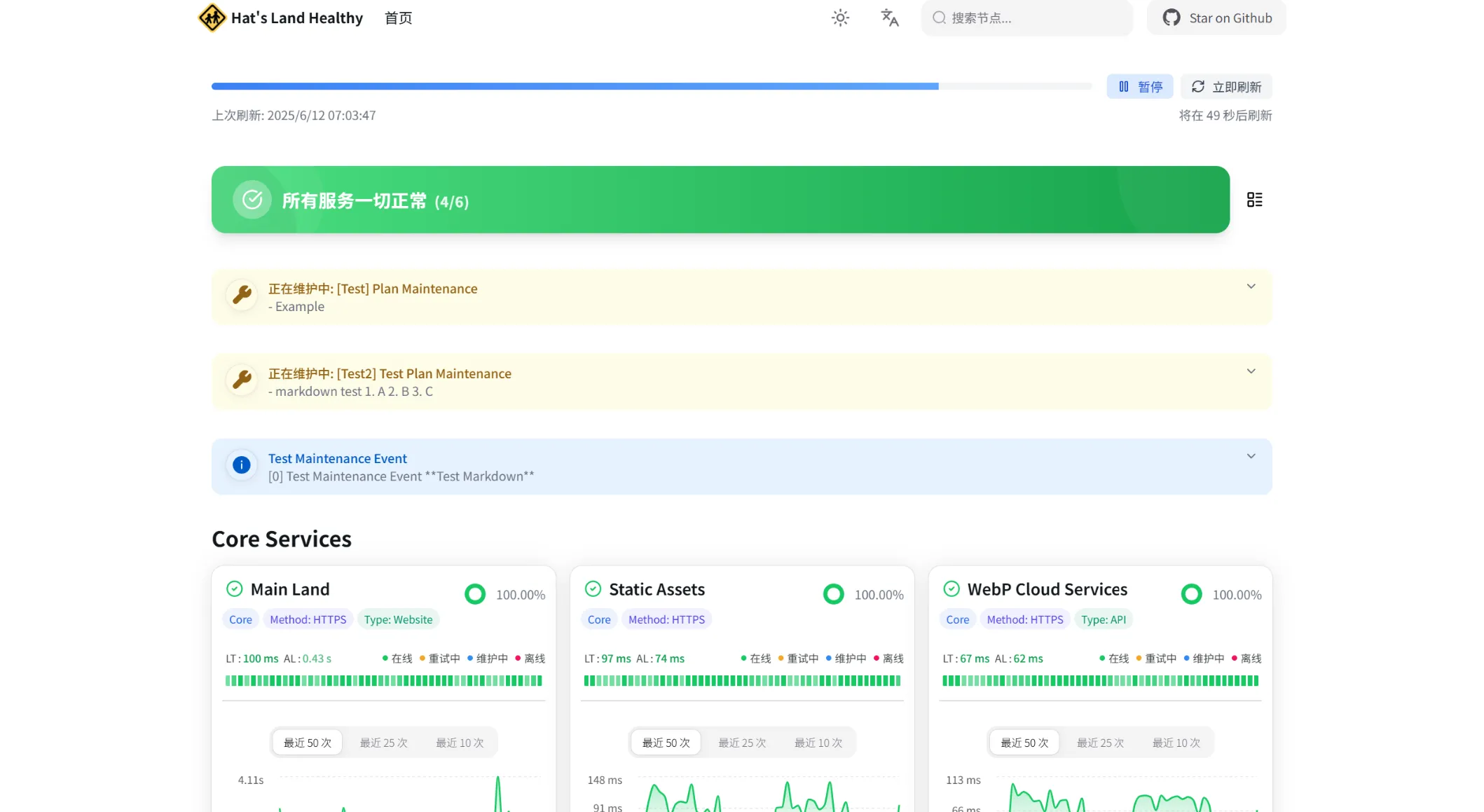Image resolution: width=1484 pixels, height=812 pixels.
Task: Refresh now with 立即刷新 button
Action: pos(1225,86)
